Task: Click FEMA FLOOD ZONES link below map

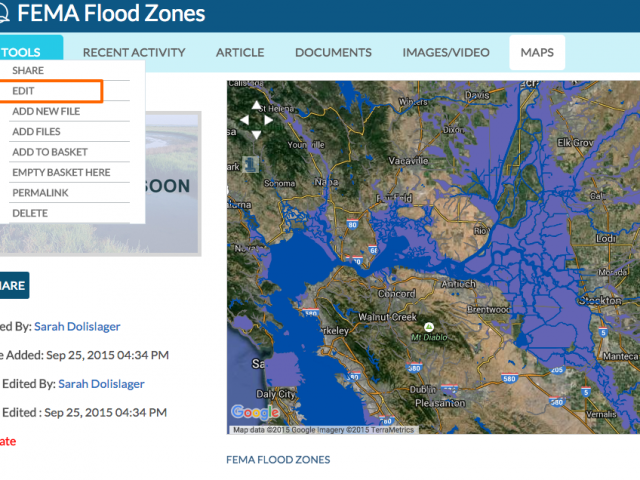Action: coord(278,460)
